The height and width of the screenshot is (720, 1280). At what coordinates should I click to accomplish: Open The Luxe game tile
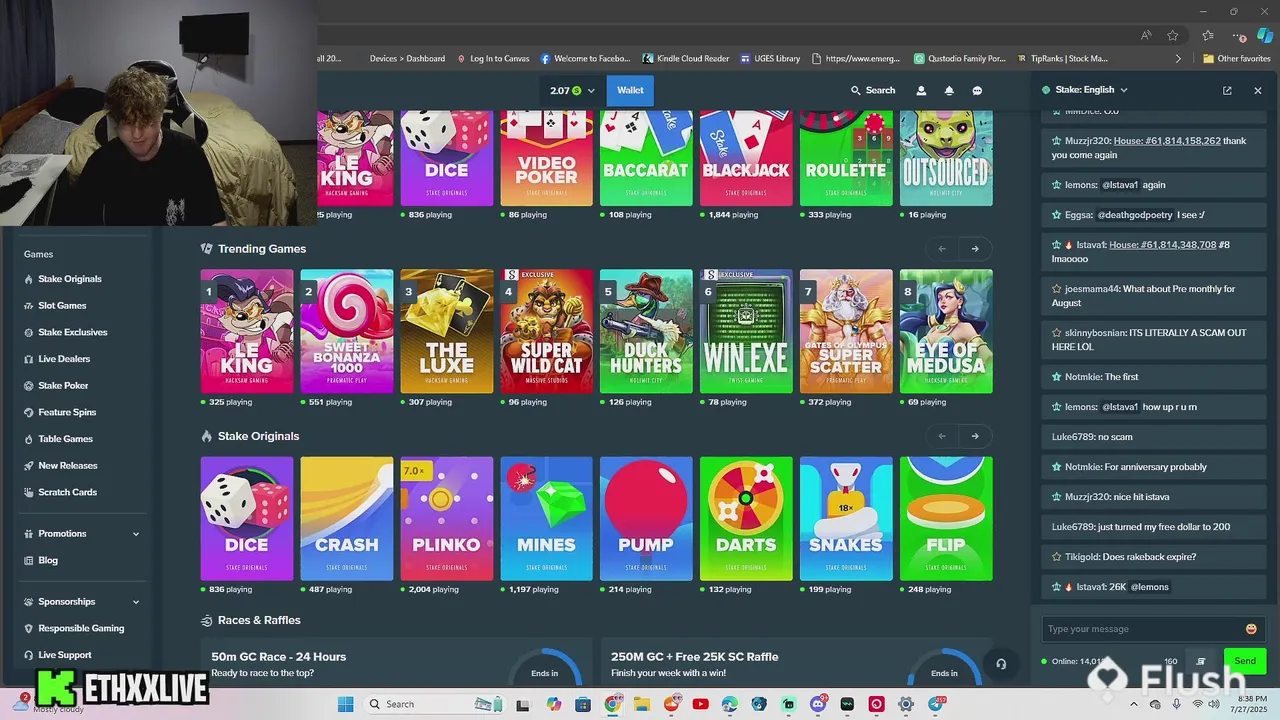pos(447,331)
